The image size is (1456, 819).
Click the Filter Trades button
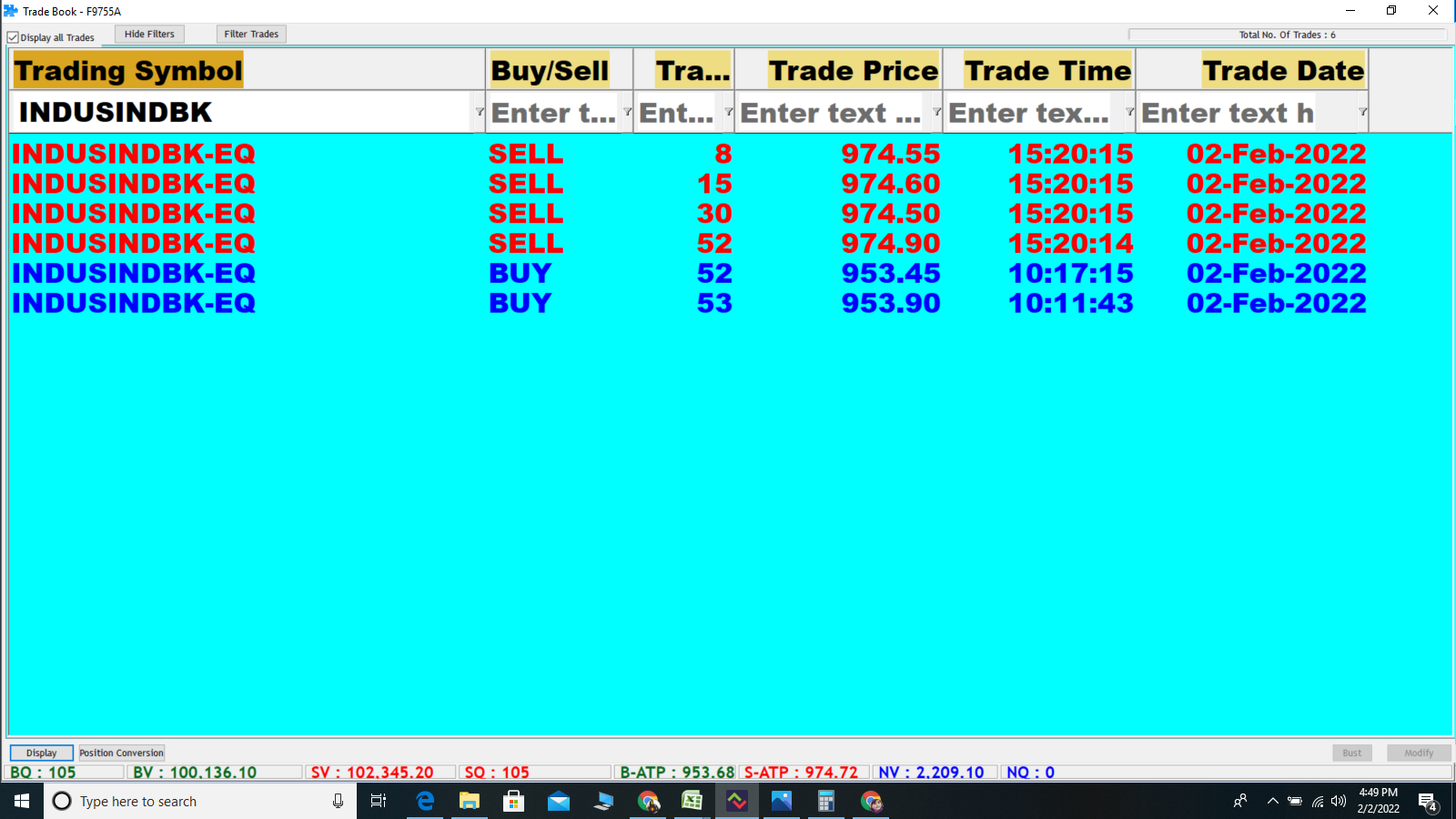(x=251, y=34)
